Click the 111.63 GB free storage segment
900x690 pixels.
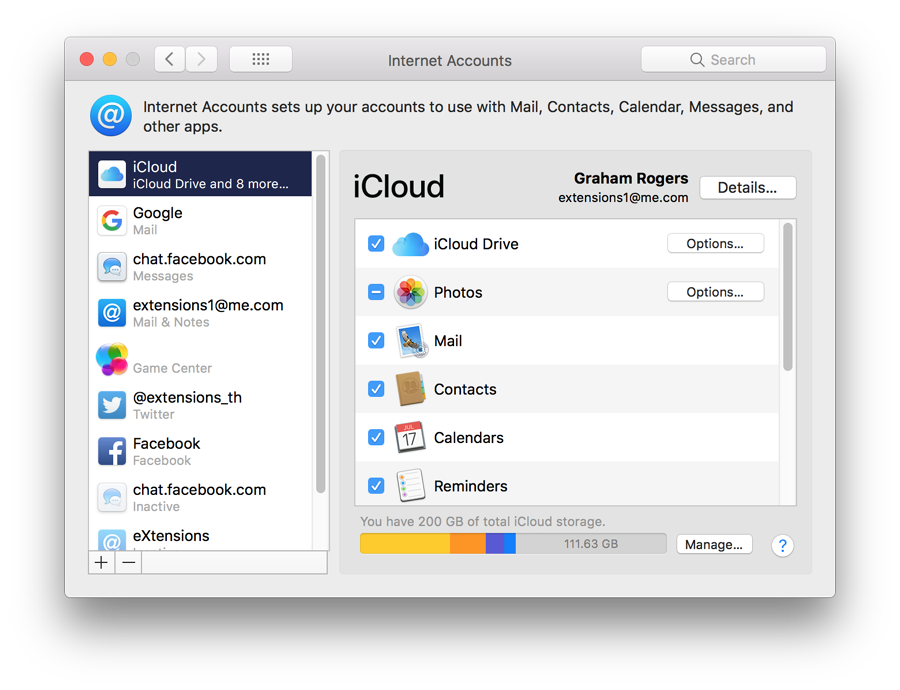[x=591, y=544]
